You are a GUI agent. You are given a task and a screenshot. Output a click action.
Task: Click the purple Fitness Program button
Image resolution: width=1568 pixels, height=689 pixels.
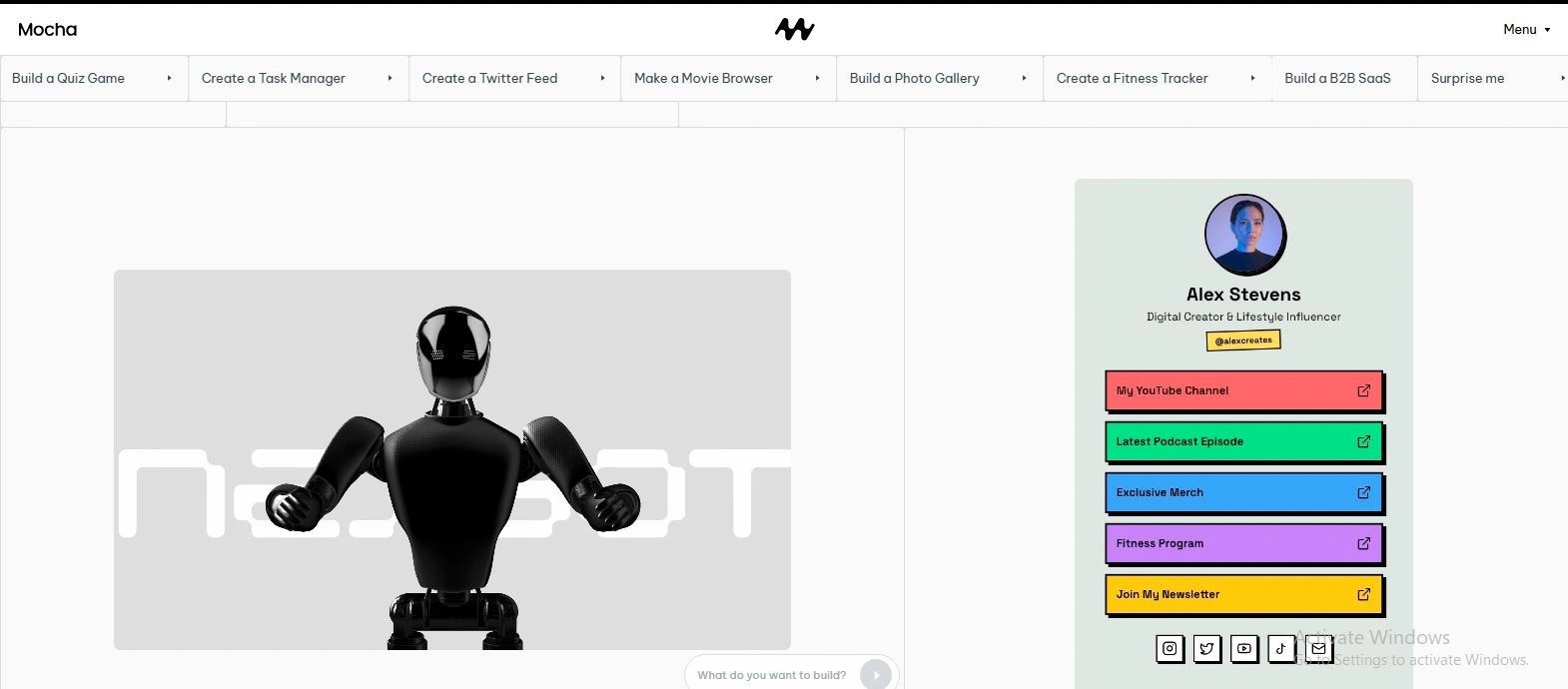(1242, 543)
